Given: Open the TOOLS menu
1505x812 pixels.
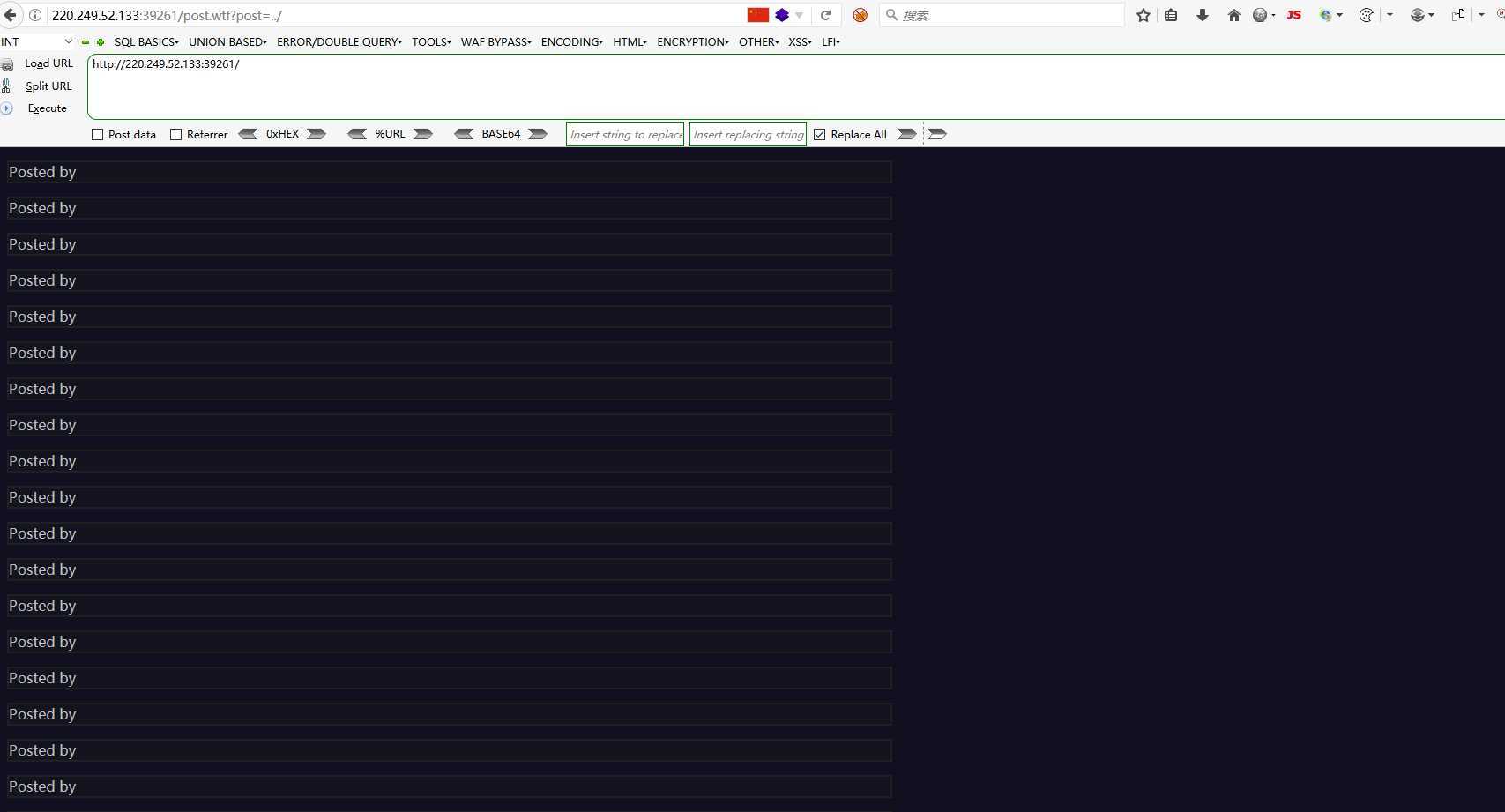Looking at the screenshot, I should 431,42.
